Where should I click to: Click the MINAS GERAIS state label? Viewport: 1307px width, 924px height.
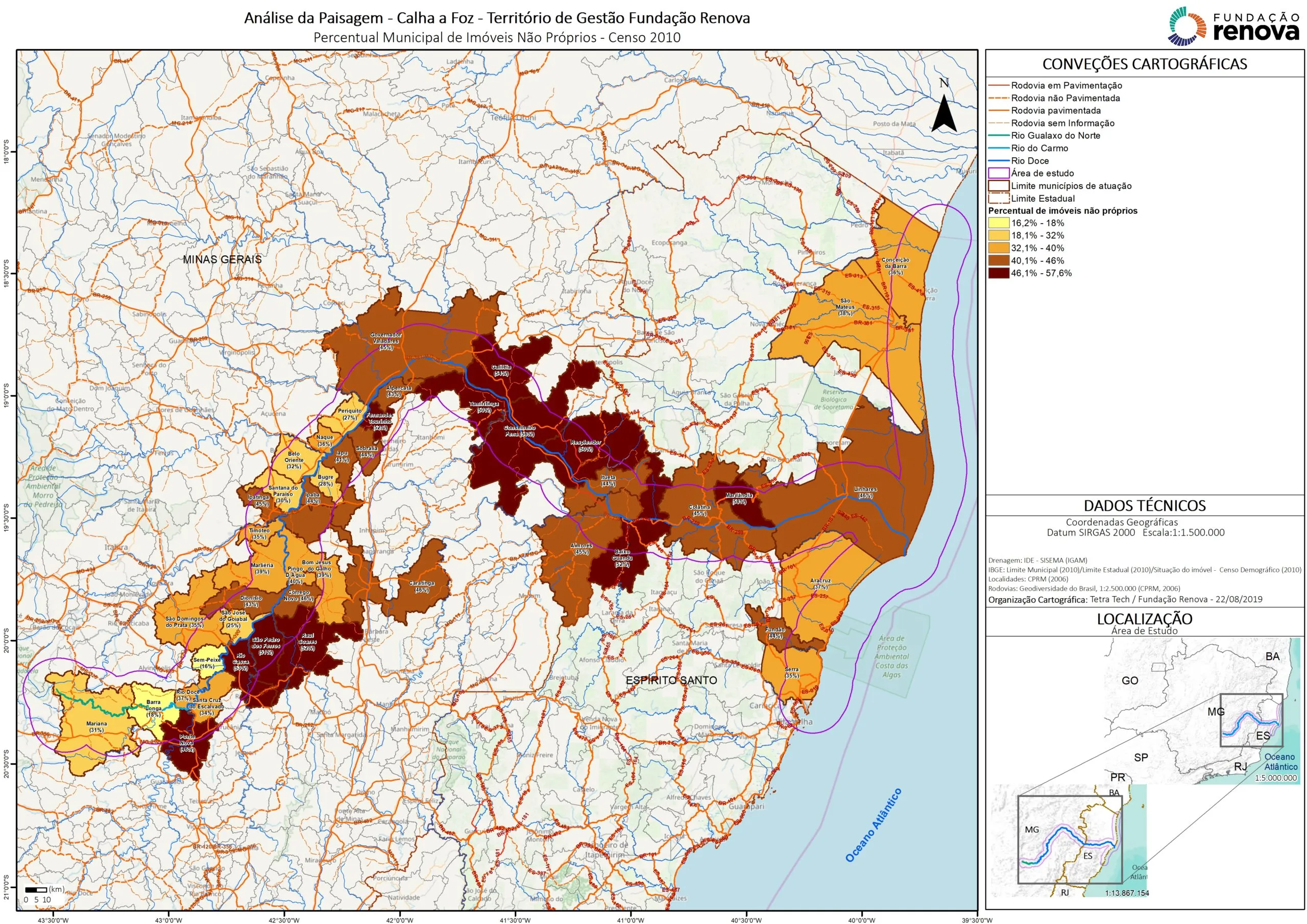pyautogui.click(x=222, y=259)
